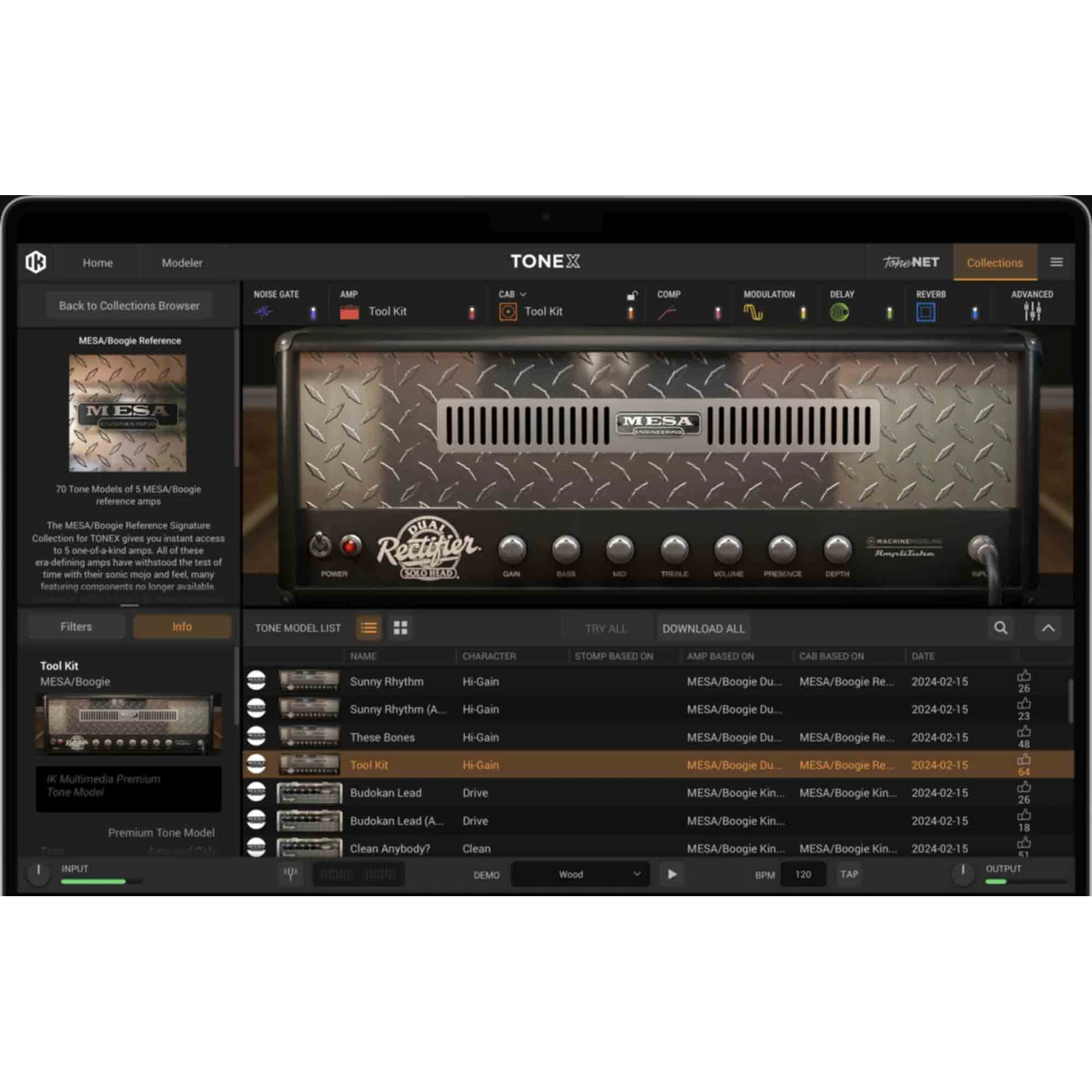Click the round MESA icon beside Sunny Rhythm
The width and height of the screenshot is (1092, 1092).
pyautogui.click(x=256, y=681)
